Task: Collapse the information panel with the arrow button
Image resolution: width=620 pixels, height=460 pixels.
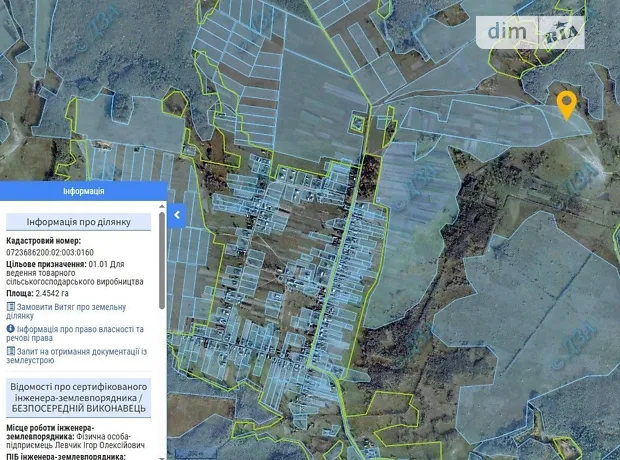Action: [x=176, y=215]
